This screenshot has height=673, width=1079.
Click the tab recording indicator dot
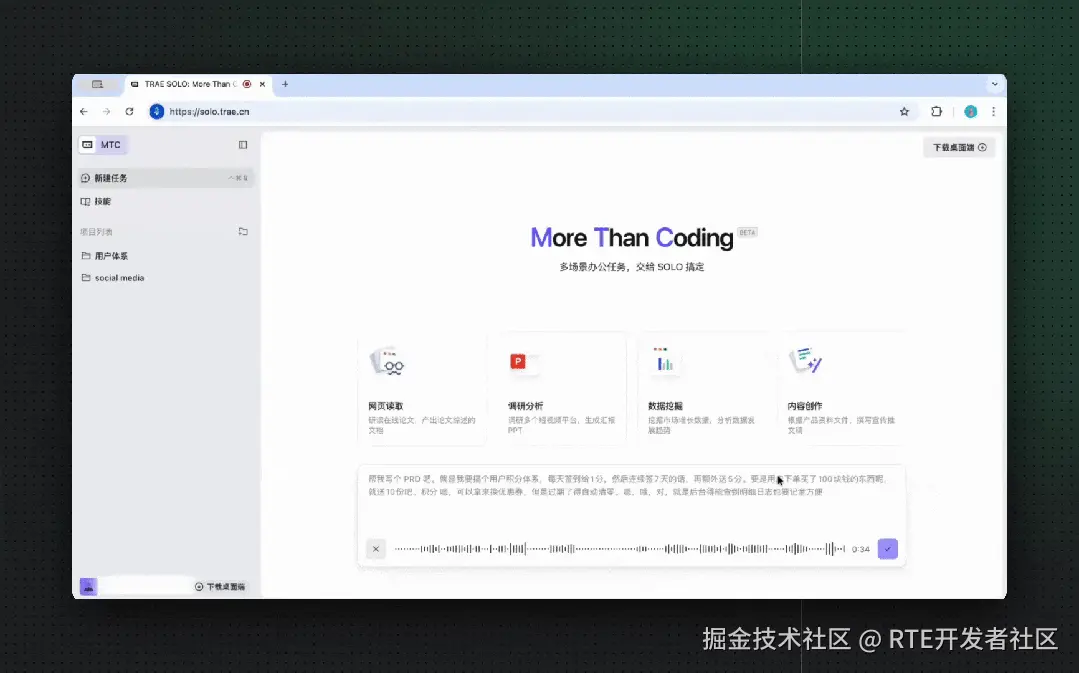click(x=247, y=84)
